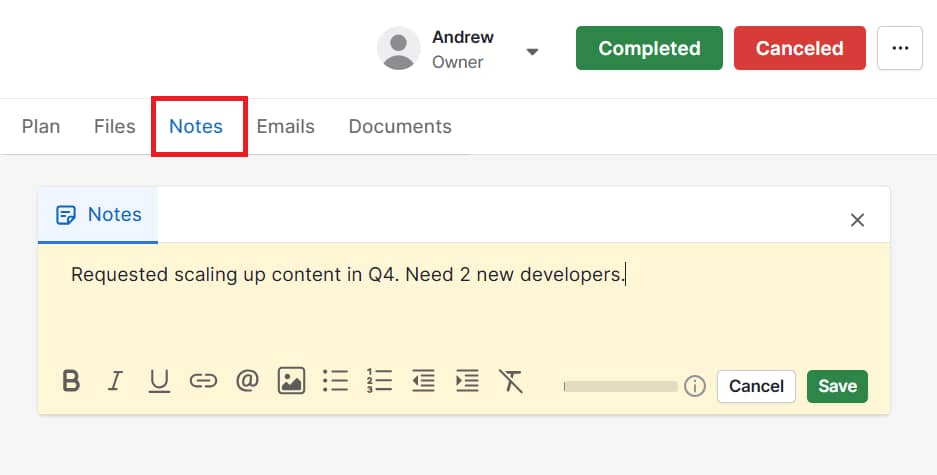Switch to the Emails tab
937x475 pixels.
click(x=285, y=127)
